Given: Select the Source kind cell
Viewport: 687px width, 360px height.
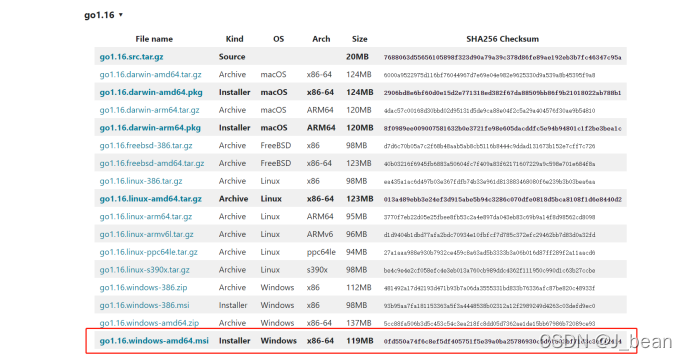Looking at the screenshot, I should [x=232, y=57].
